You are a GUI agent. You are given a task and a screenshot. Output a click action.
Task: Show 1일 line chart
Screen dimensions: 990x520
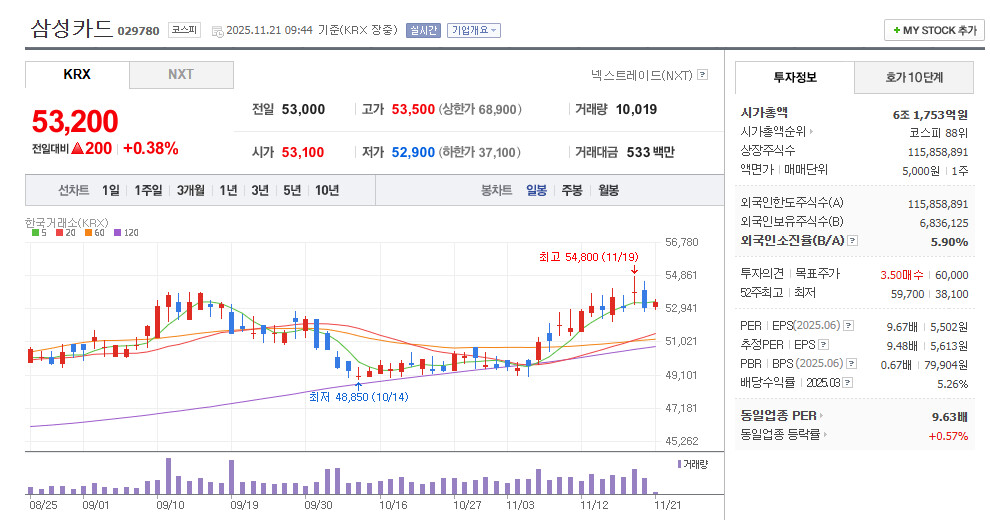110,190
